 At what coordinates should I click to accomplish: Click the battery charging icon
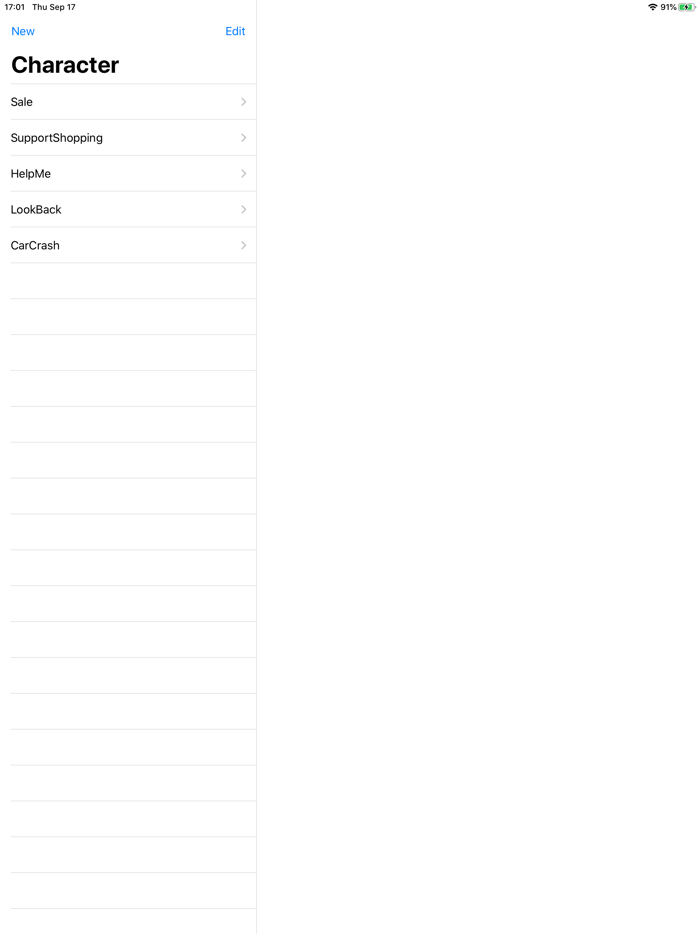686,7
